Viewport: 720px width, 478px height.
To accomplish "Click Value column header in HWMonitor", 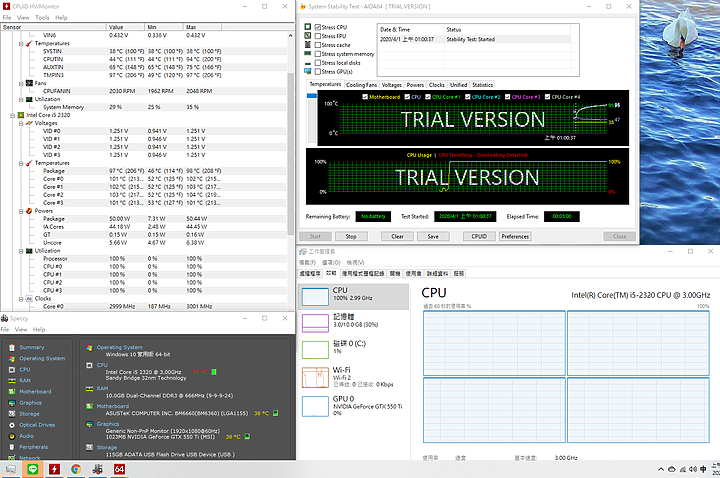I will click(x=125, y=27).
